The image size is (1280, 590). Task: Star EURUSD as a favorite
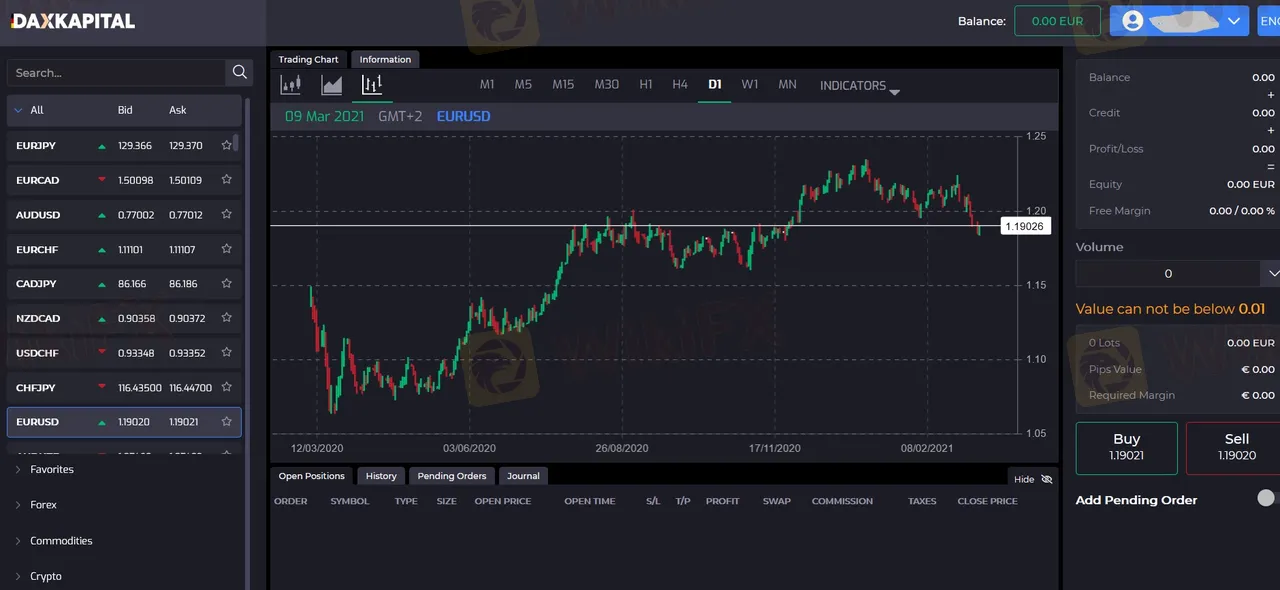[x=227, y=422]
